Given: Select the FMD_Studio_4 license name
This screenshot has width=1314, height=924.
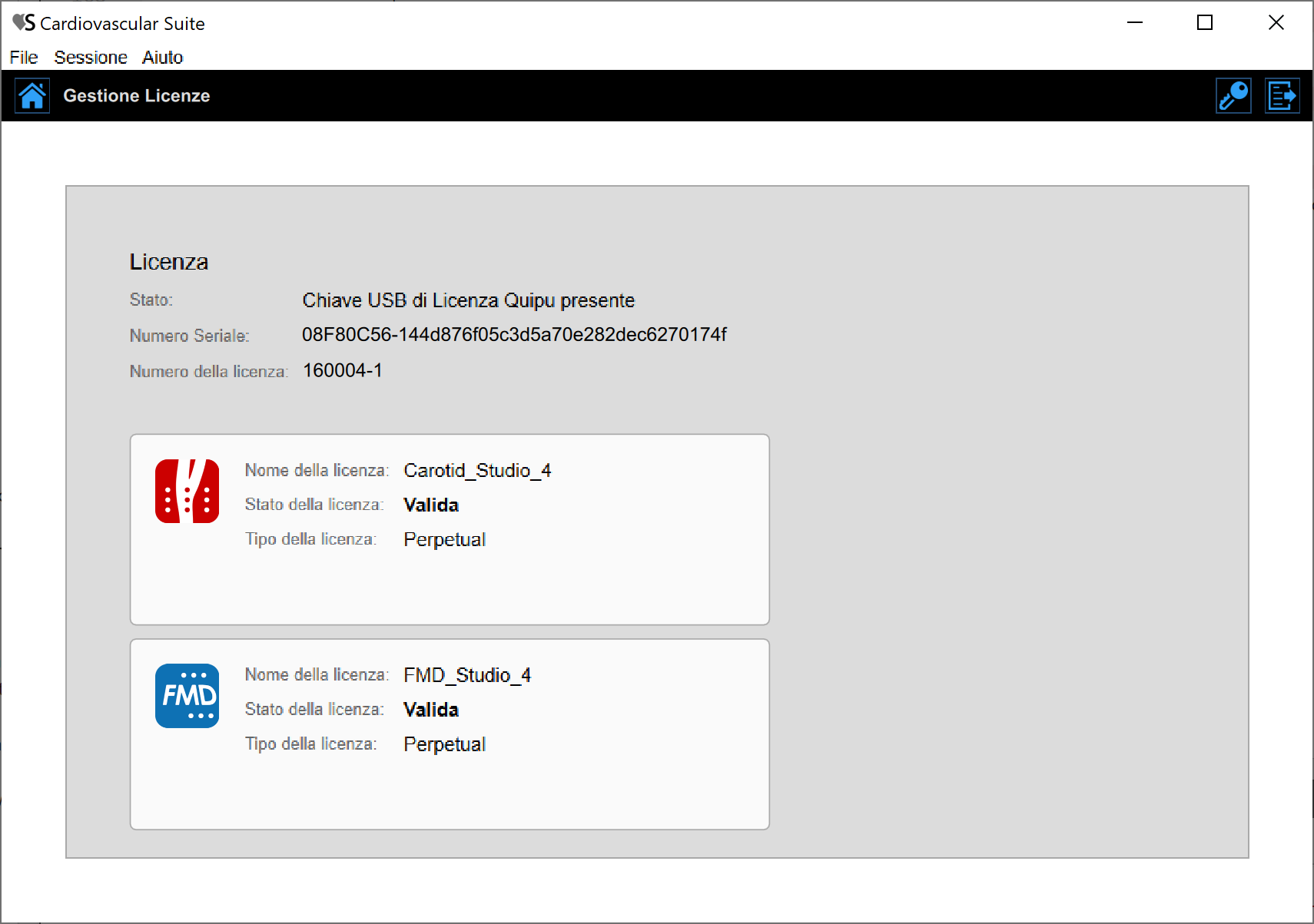Looking at the screenshot, I should [x=467, y=675].
